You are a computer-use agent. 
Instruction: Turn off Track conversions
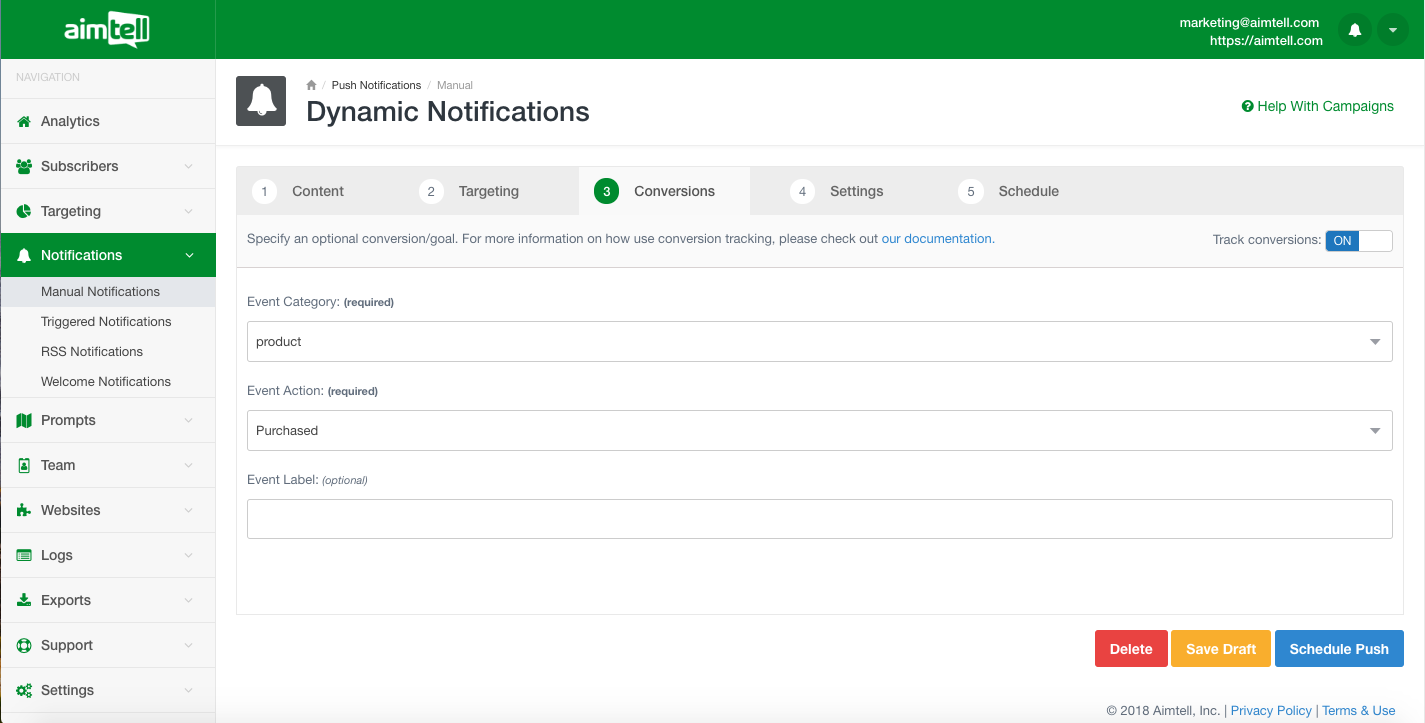(1375, 241)
